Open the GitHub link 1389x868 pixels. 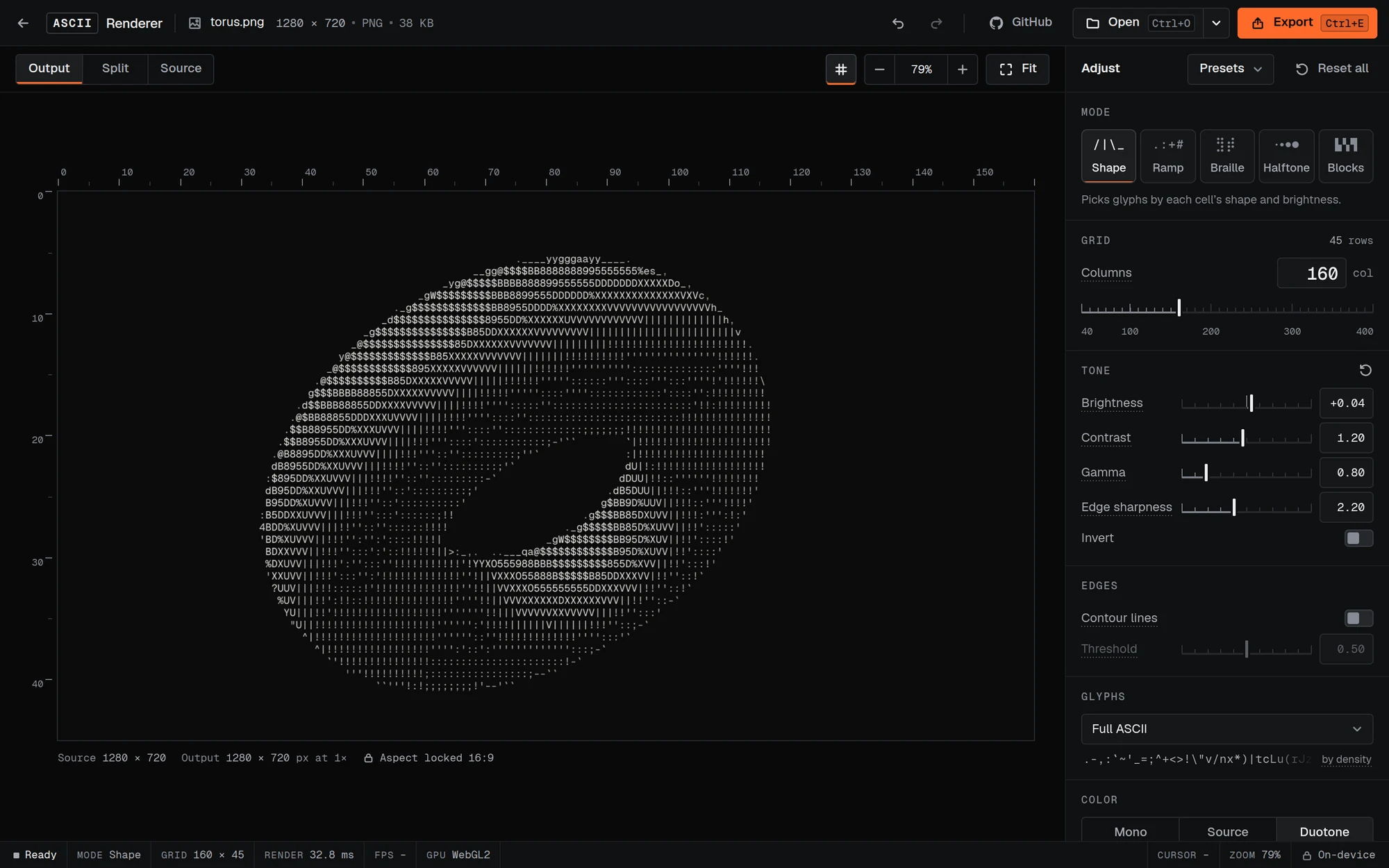pyautogui.click(x=1020, y=22)
